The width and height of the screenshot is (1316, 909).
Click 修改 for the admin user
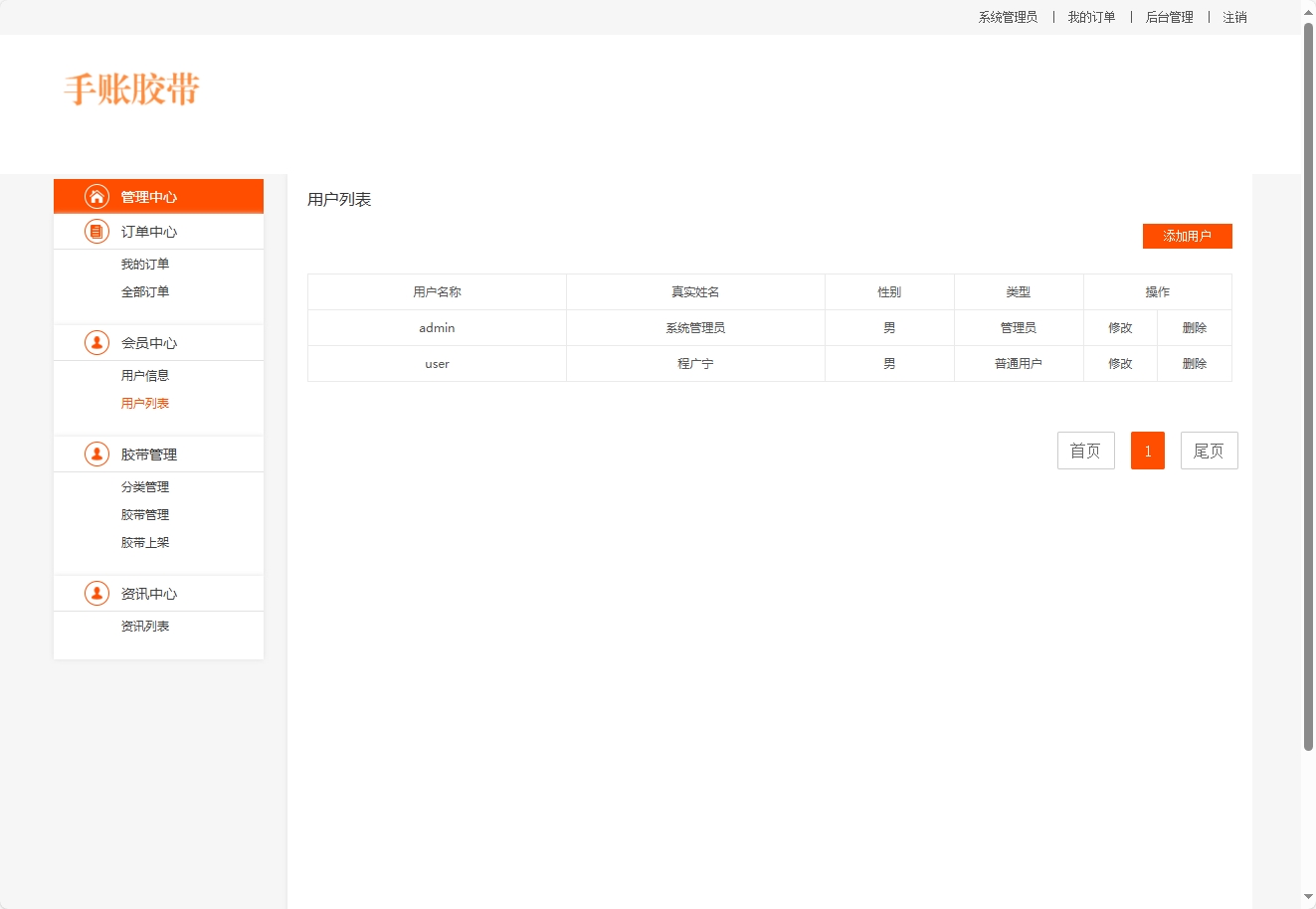pyautogui.click(x=1120, y=327)
